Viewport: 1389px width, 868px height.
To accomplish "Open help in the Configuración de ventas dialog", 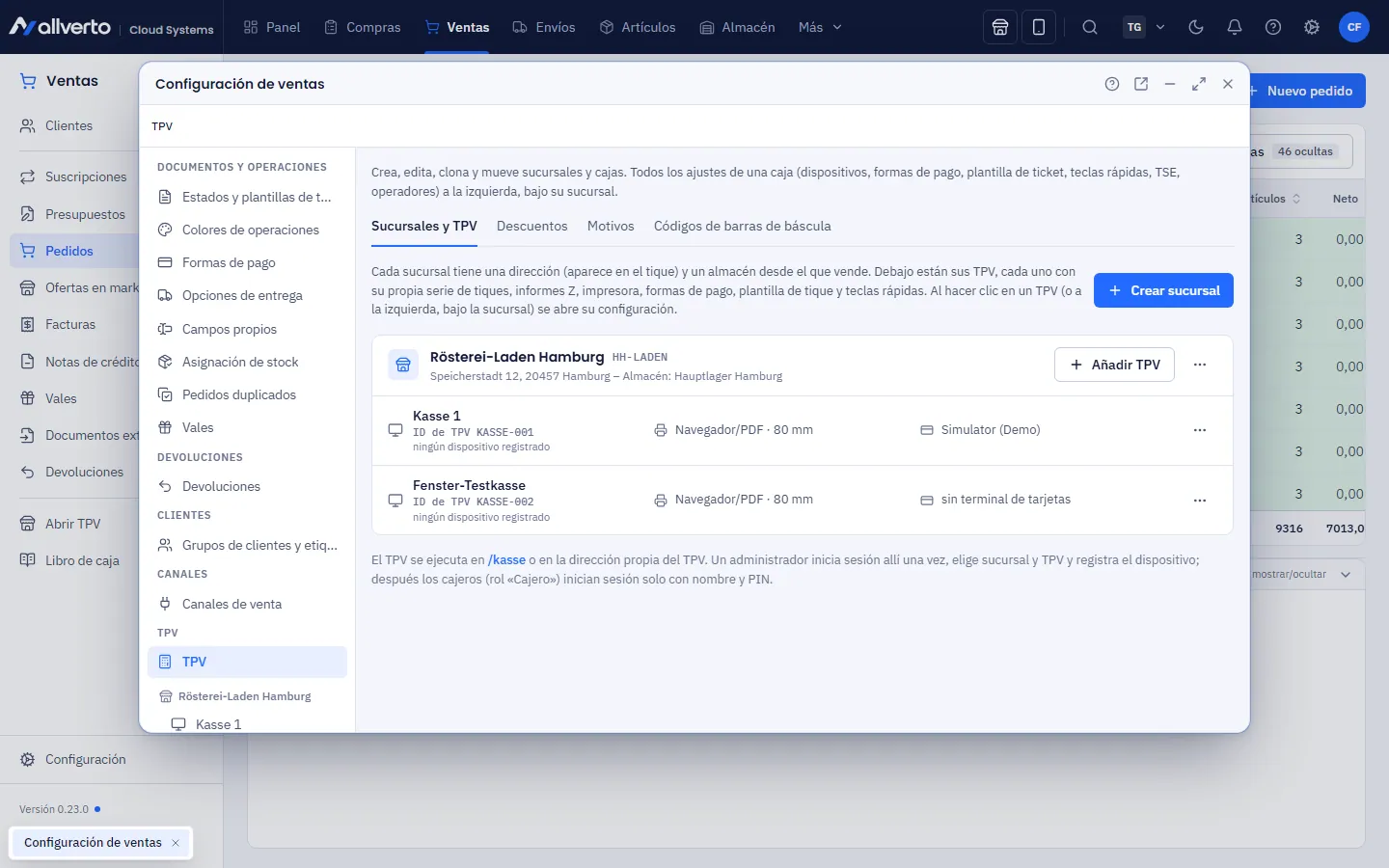I will 1112,84.
